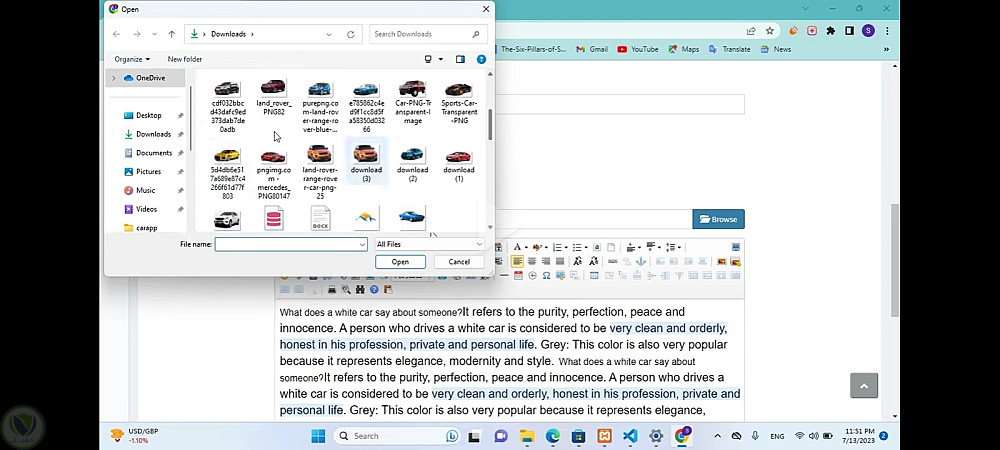1000x450 pixels.
Task: Select the download (3) image file
Action: click(x=366, y=163)
